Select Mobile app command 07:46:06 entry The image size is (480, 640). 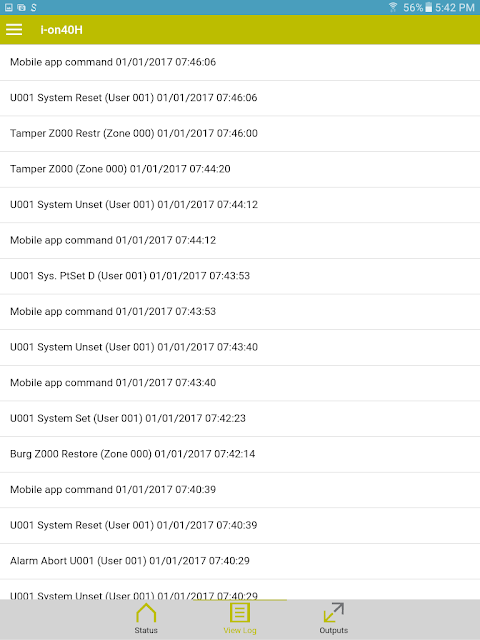[240, 62]
